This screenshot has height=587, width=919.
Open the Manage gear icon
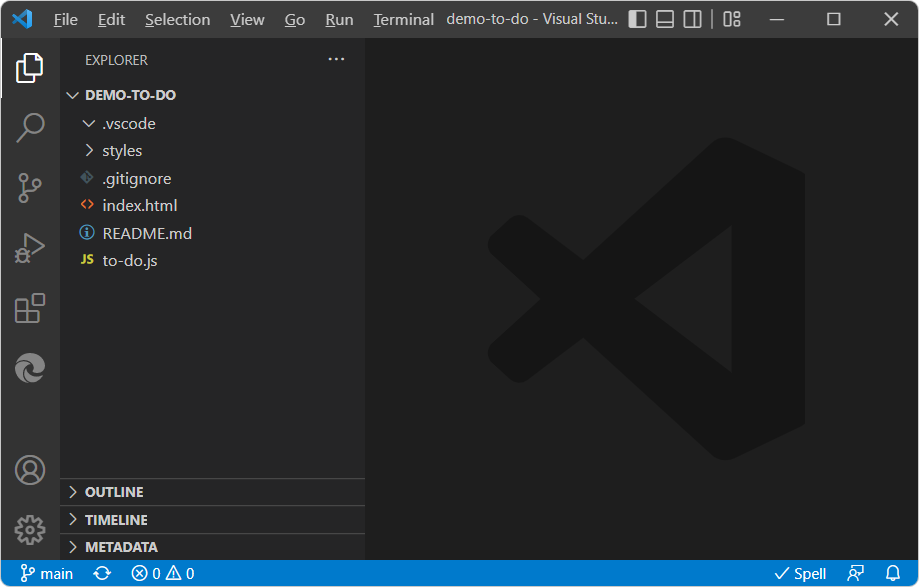(x=30, y=529)
